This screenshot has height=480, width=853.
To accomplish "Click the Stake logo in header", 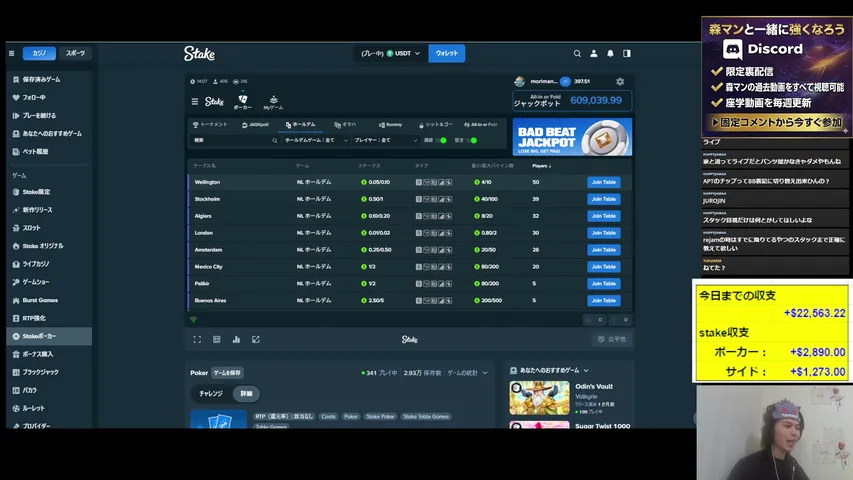I will [x=199, y=53].
